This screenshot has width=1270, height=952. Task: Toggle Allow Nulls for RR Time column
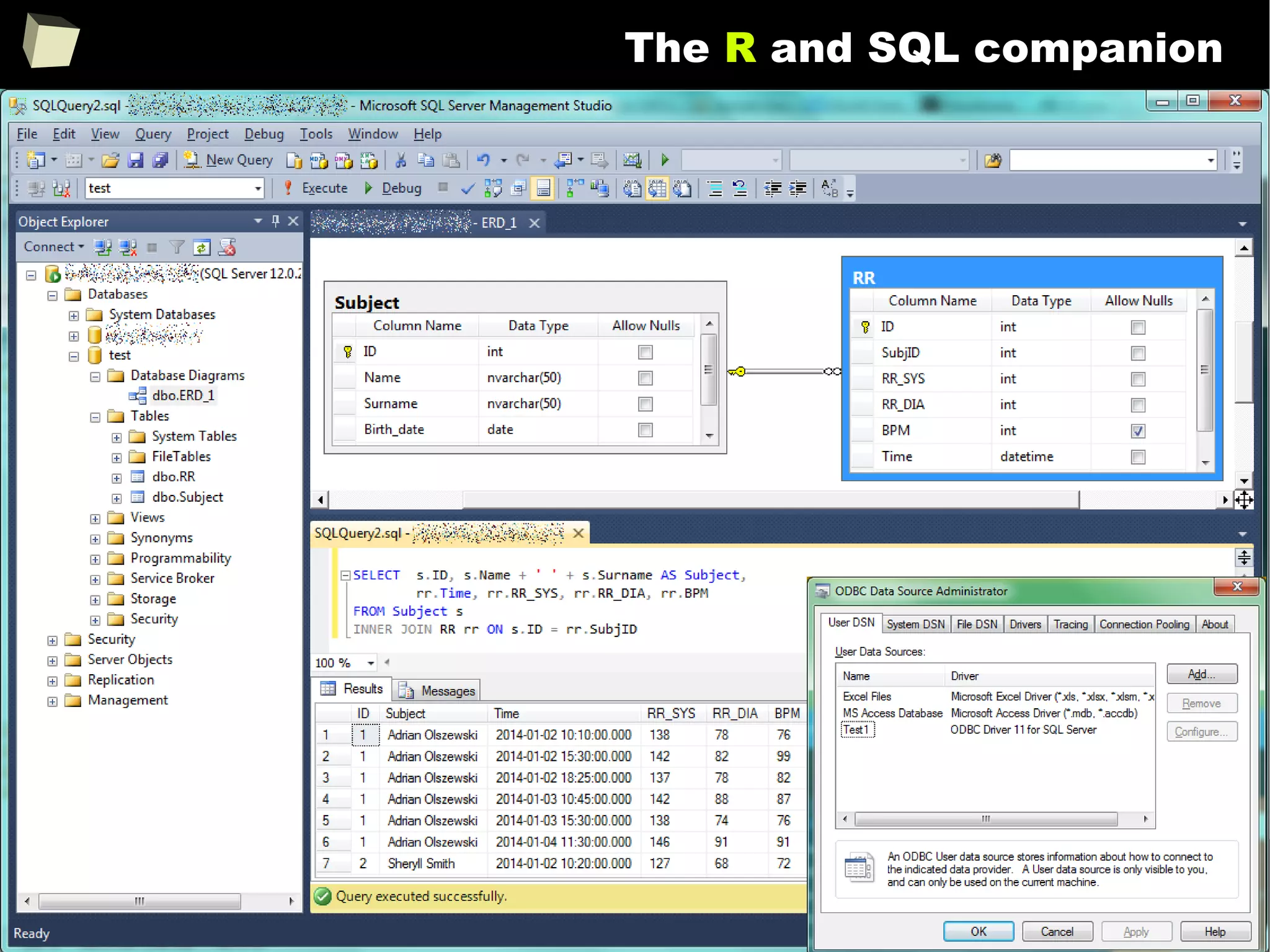(x=1138, y=457)
